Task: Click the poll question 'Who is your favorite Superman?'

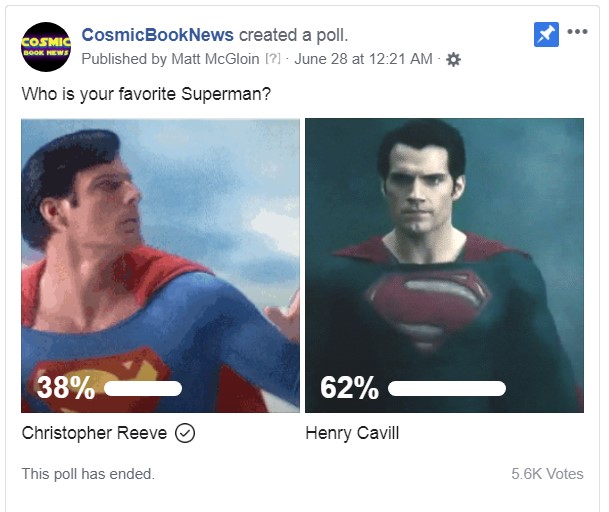Action: 146,94
